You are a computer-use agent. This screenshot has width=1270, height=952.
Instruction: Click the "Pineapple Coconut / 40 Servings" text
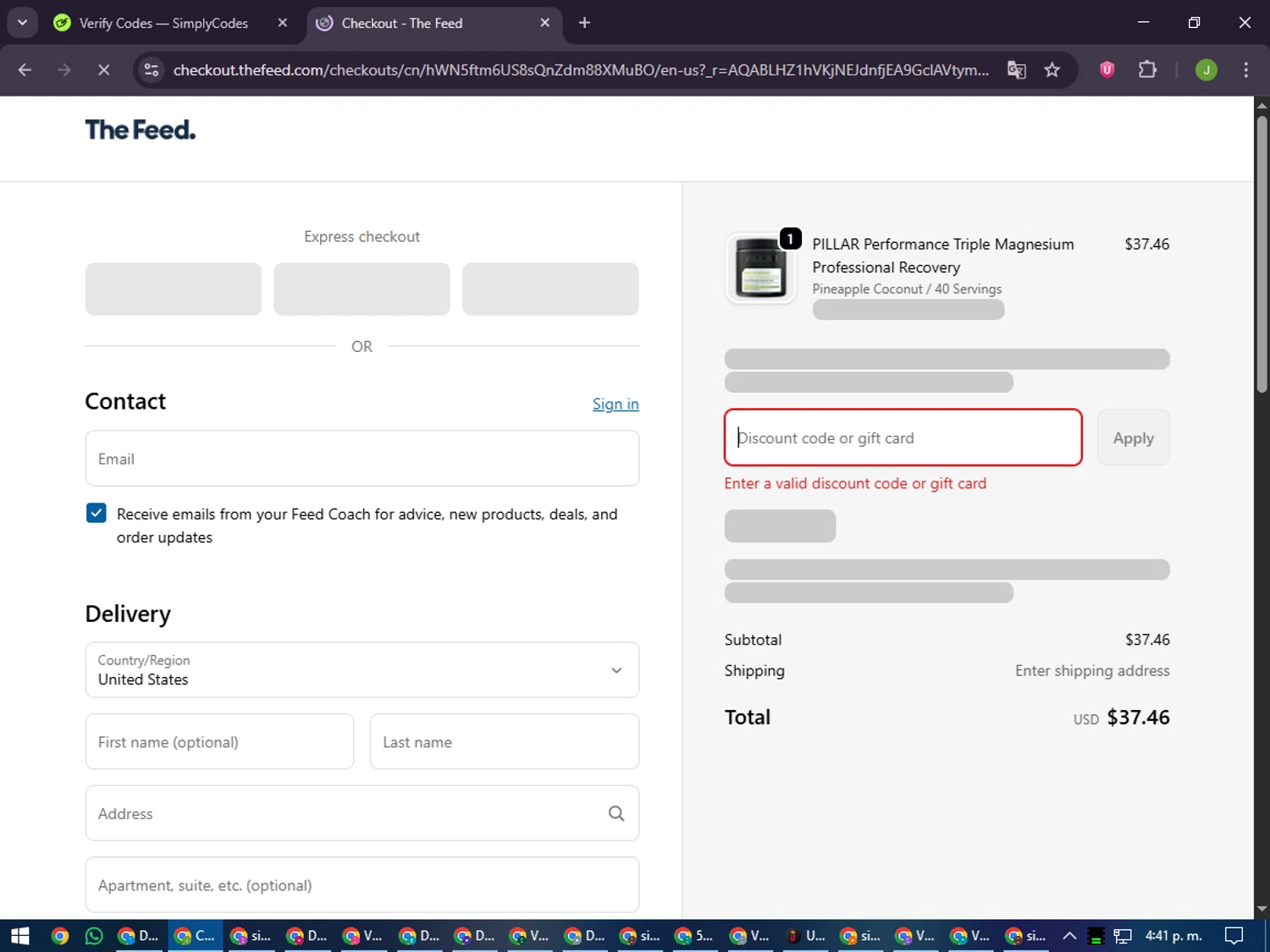pyautogui.click(x=907, y=289)
